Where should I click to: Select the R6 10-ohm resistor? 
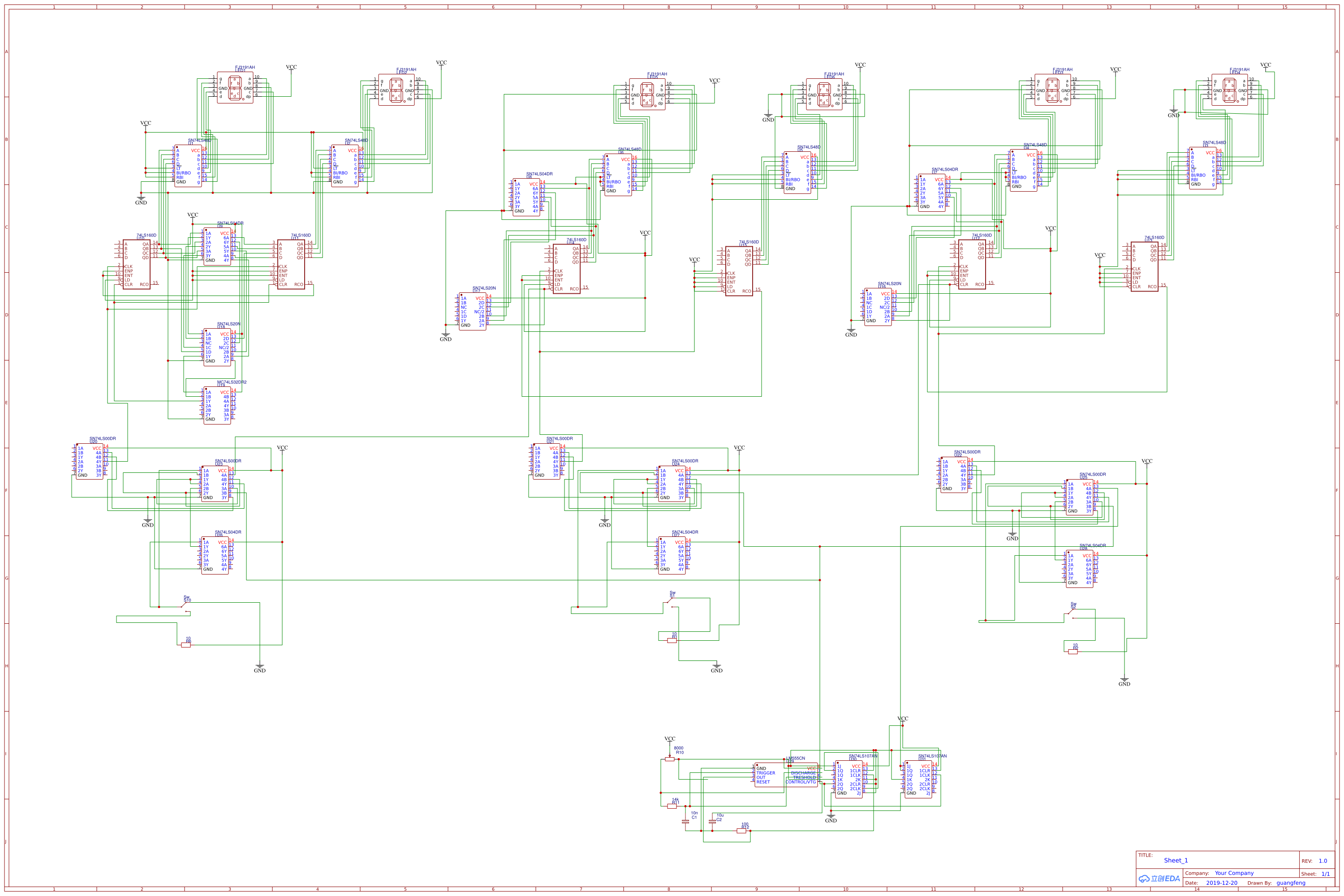click(x=186, y=644)
